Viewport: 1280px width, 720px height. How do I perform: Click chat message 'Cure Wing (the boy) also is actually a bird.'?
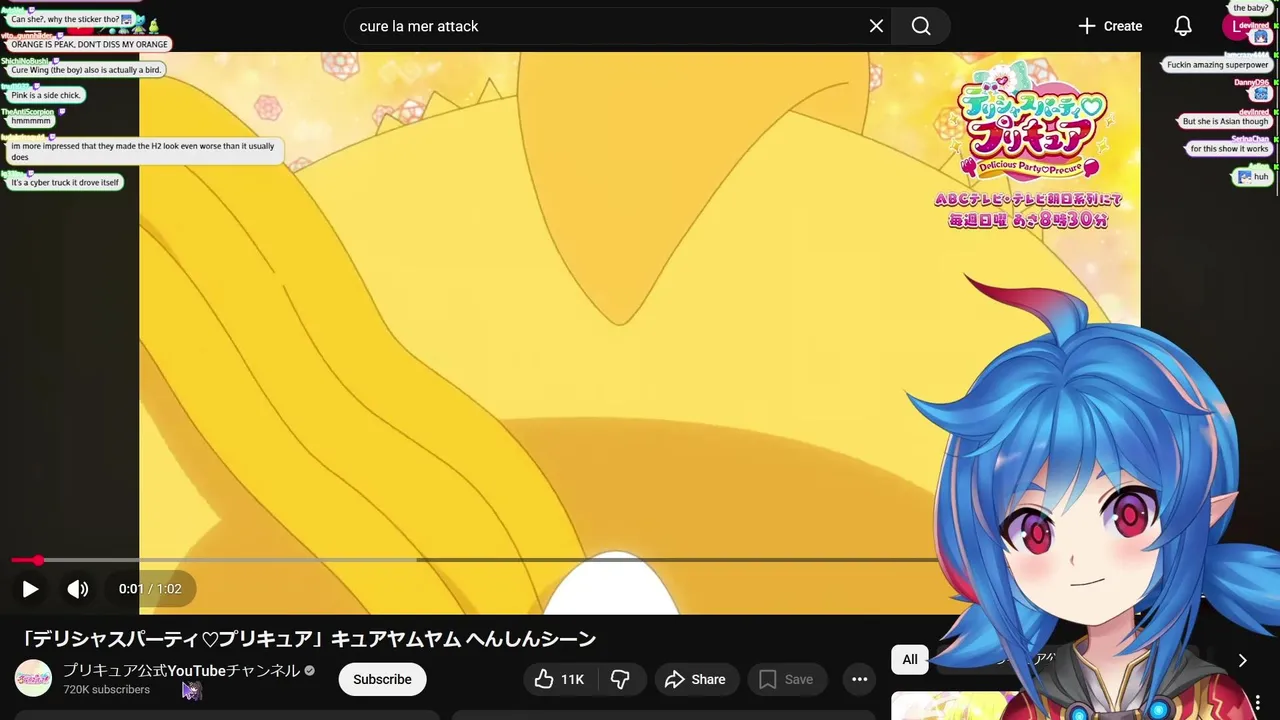click(x=86, y=70)
